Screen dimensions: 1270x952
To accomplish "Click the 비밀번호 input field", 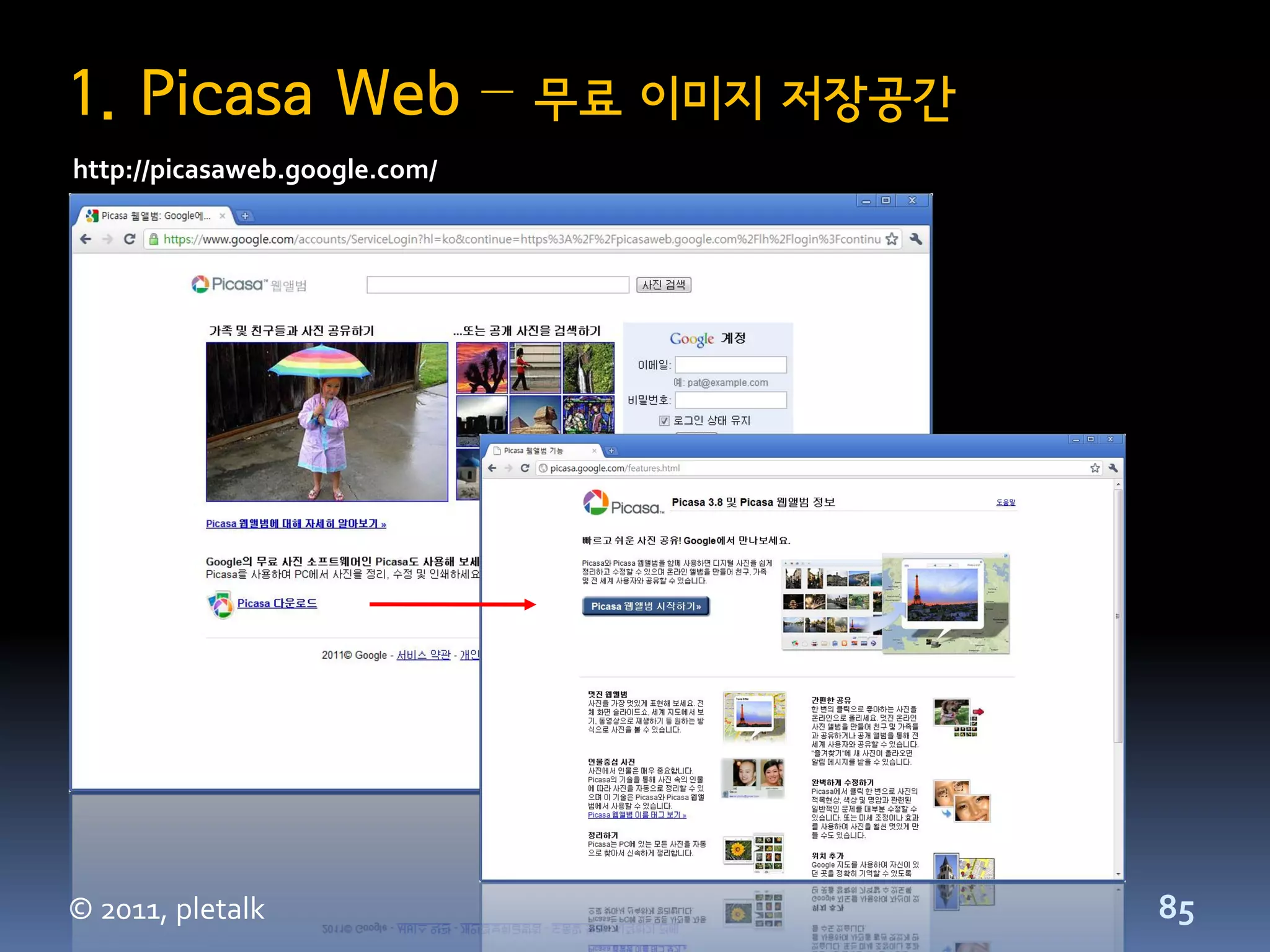I will pos(730,400).
